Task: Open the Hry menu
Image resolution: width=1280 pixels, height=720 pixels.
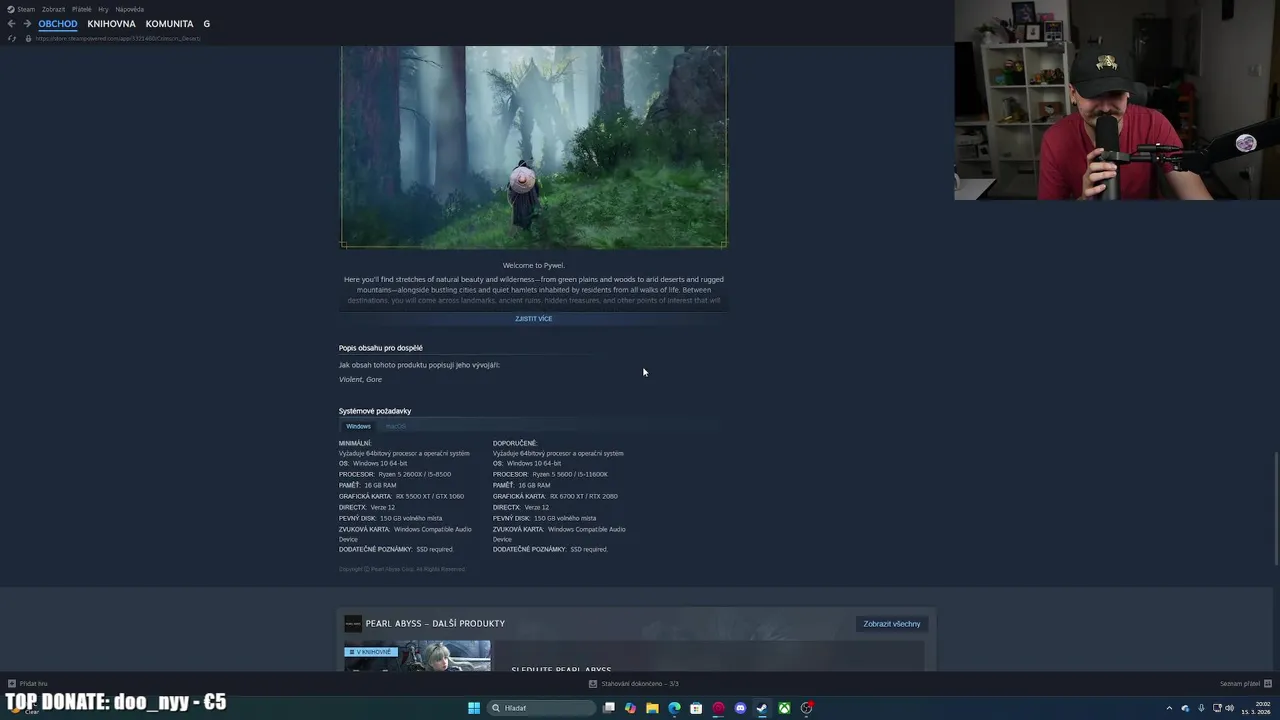Action: click(x=103, y=9)
